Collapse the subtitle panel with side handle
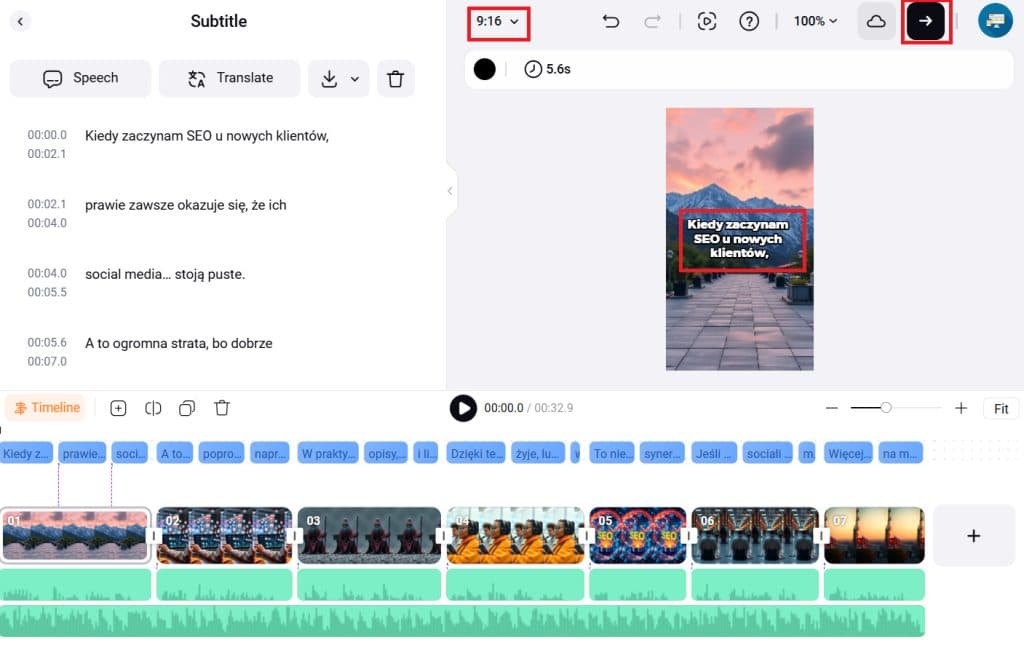The width and height of the screenshot is (1024, 648). [450, 190]
